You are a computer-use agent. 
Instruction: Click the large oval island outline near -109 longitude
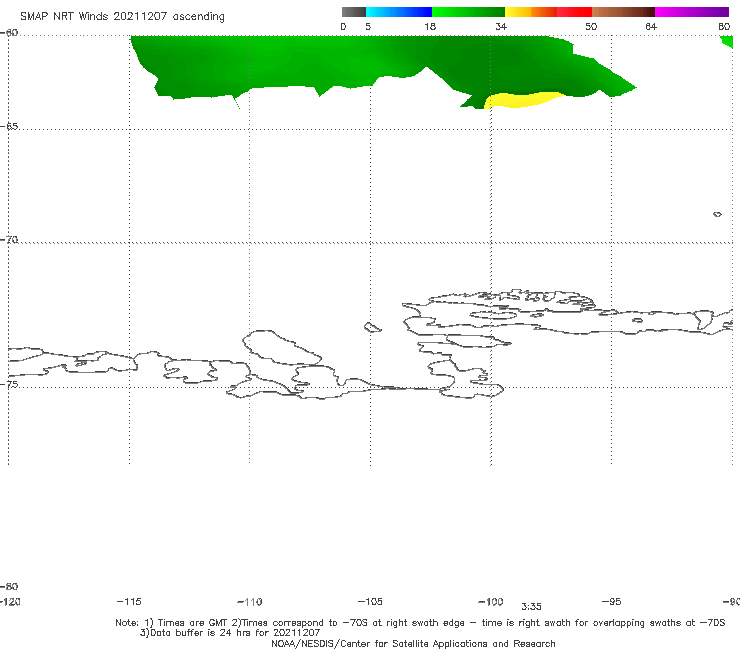[x=282, y=347]
